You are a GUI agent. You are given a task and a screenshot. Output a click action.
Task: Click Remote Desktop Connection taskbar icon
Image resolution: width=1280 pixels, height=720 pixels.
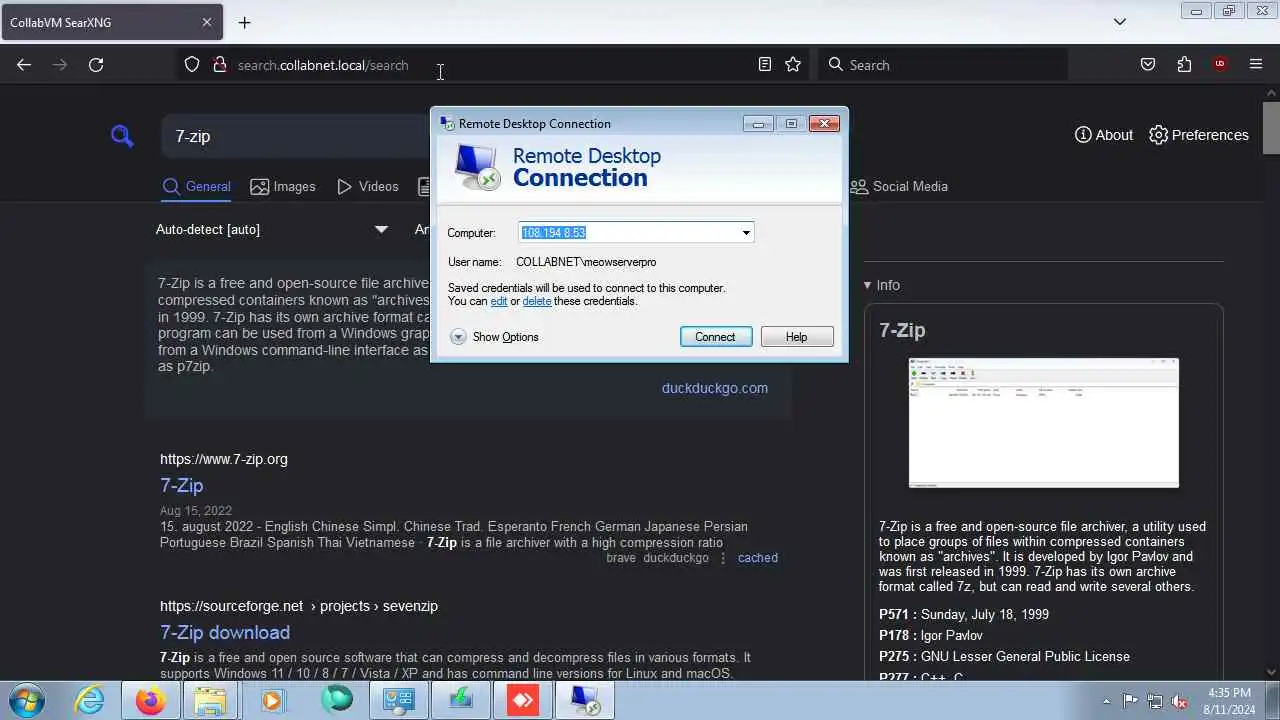pos(585,701)
